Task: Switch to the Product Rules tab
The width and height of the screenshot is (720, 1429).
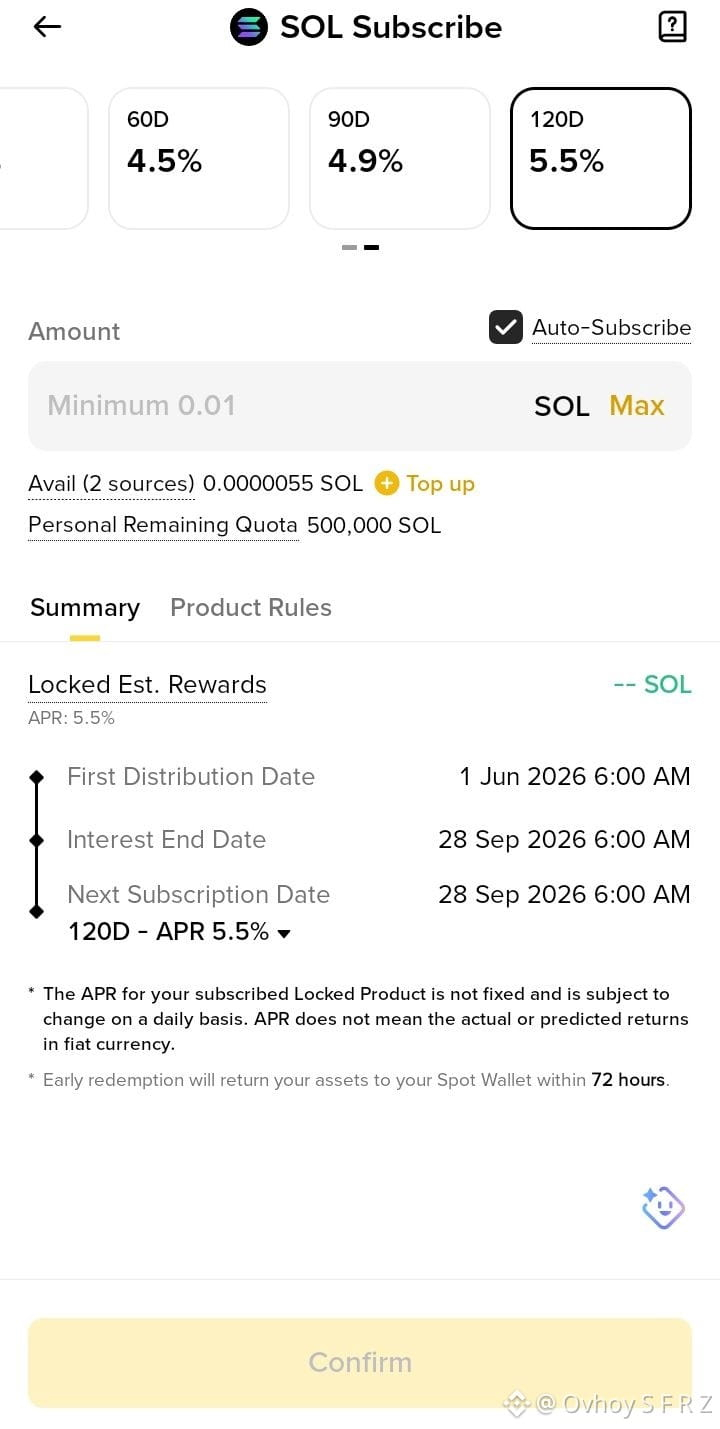Action: click(251, 608)
